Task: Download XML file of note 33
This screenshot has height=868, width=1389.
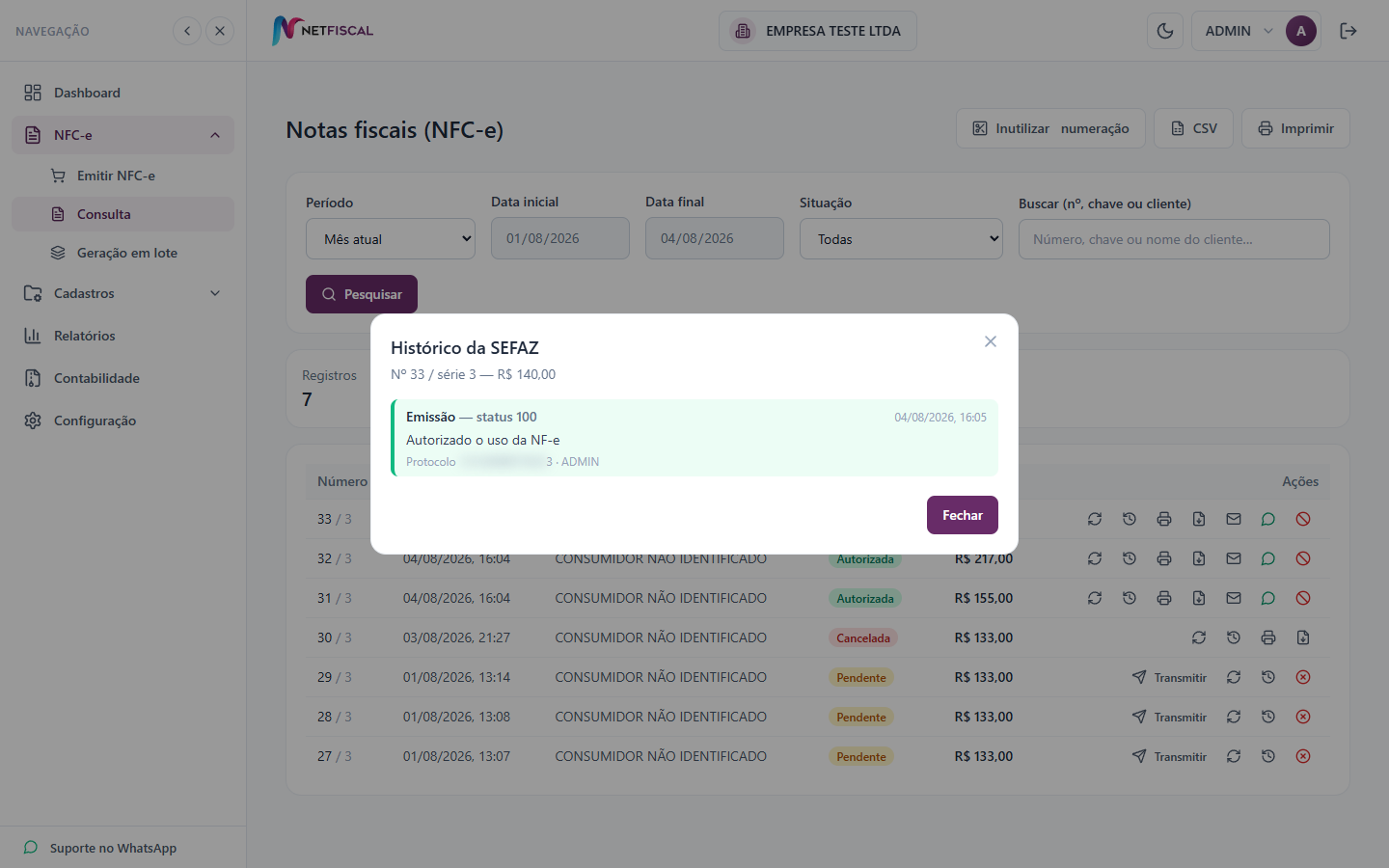Action: point(1199,519)
